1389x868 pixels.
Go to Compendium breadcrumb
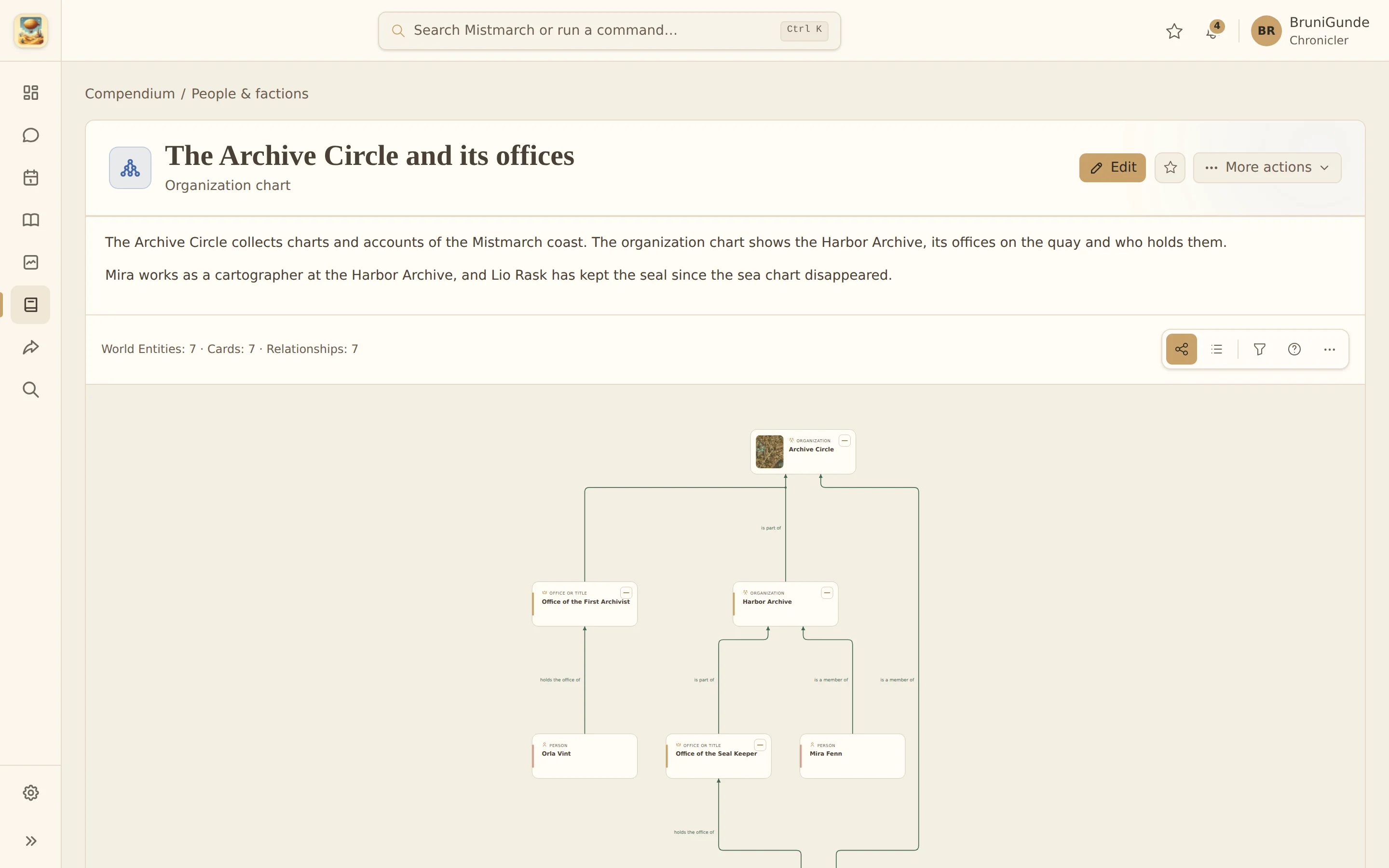tap(130, 94)
